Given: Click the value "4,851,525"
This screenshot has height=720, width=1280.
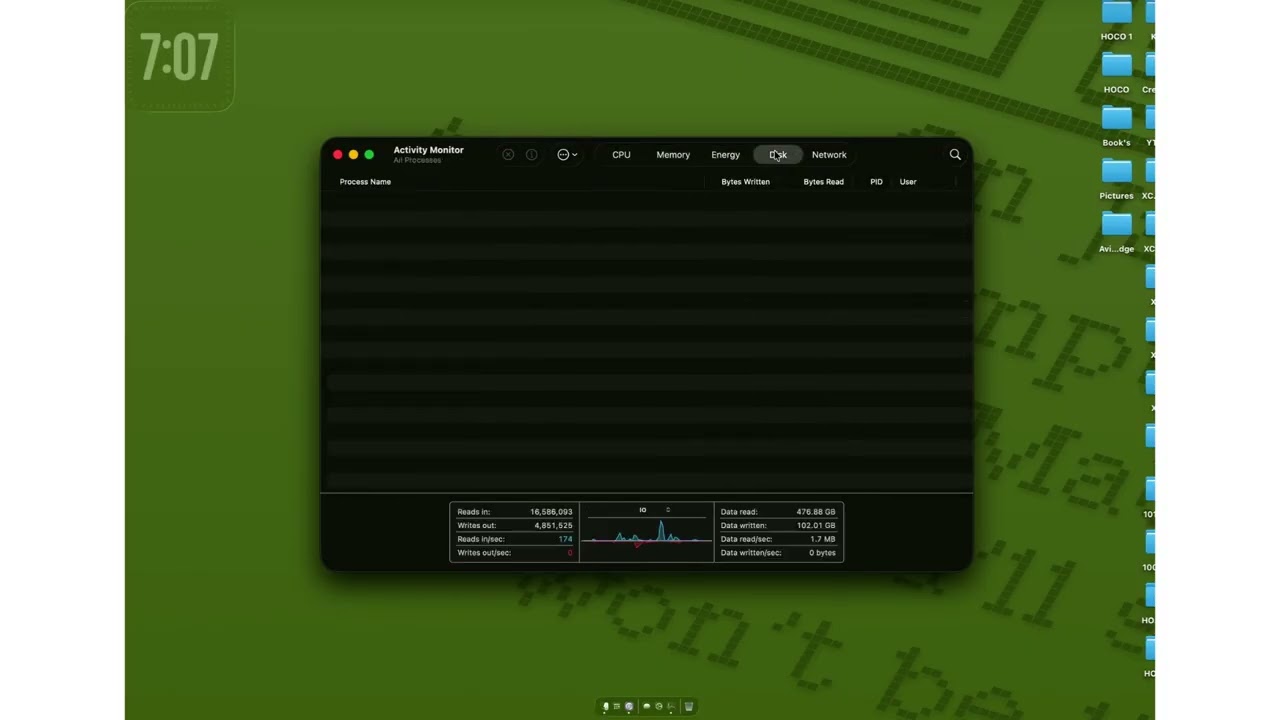Looking at the screenshot, I should click(553, 525).
